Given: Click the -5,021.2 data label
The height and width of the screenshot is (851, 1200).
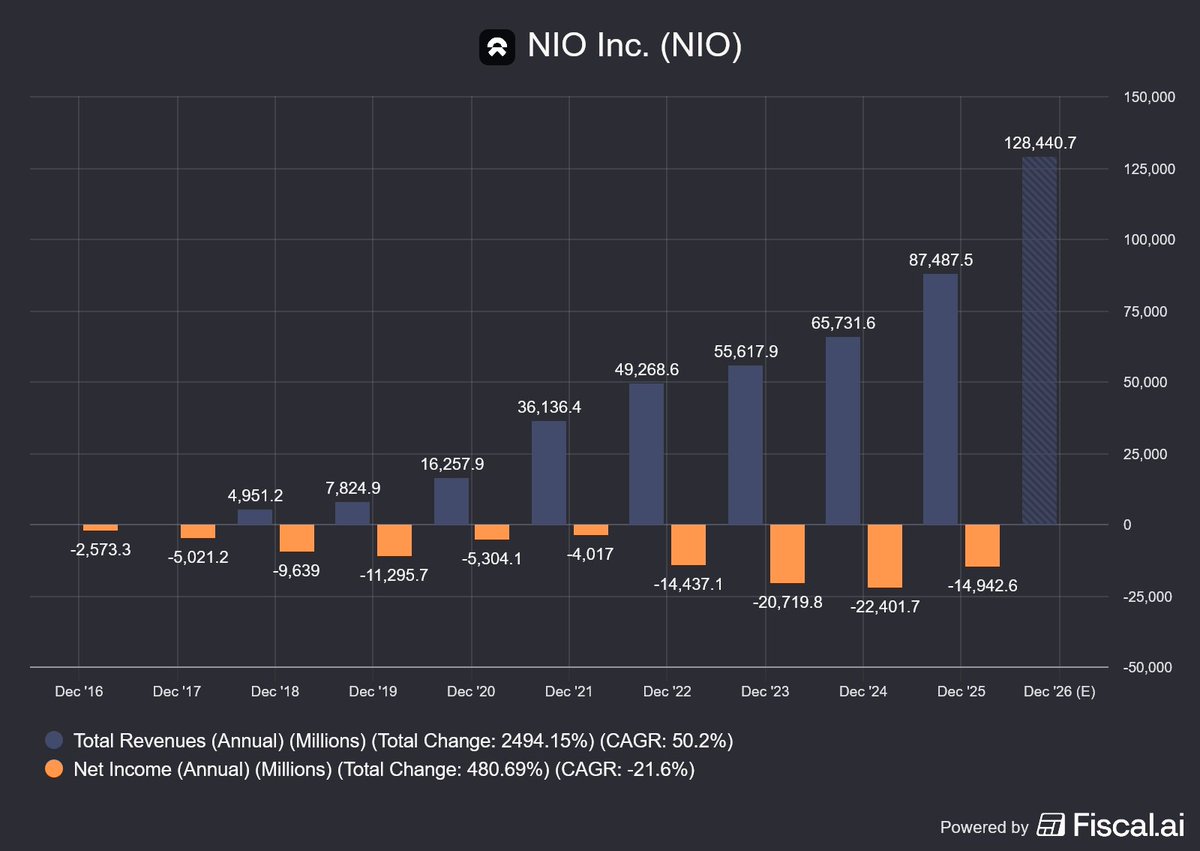Looking at the screenshot, I should pyautogui.click(x=198, y=556).
